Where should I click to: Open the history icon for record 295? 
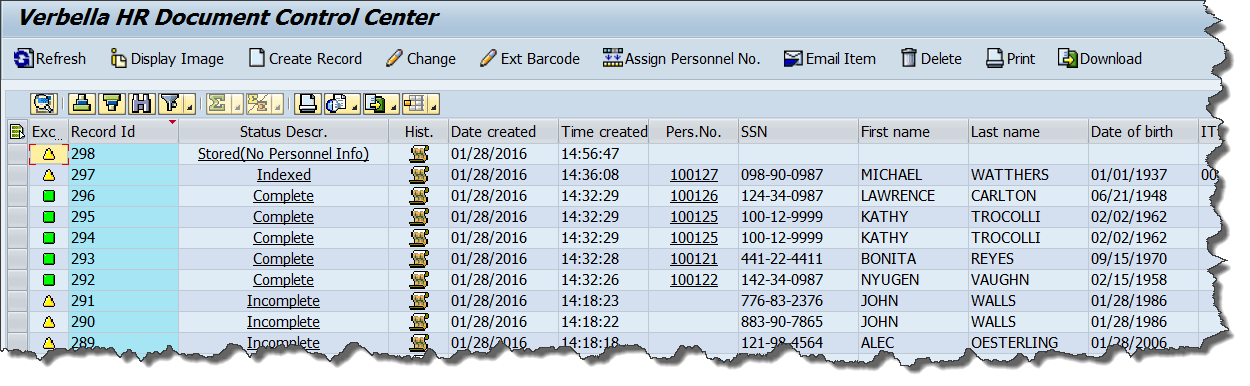pyautogui.click(x=419, y=217)
